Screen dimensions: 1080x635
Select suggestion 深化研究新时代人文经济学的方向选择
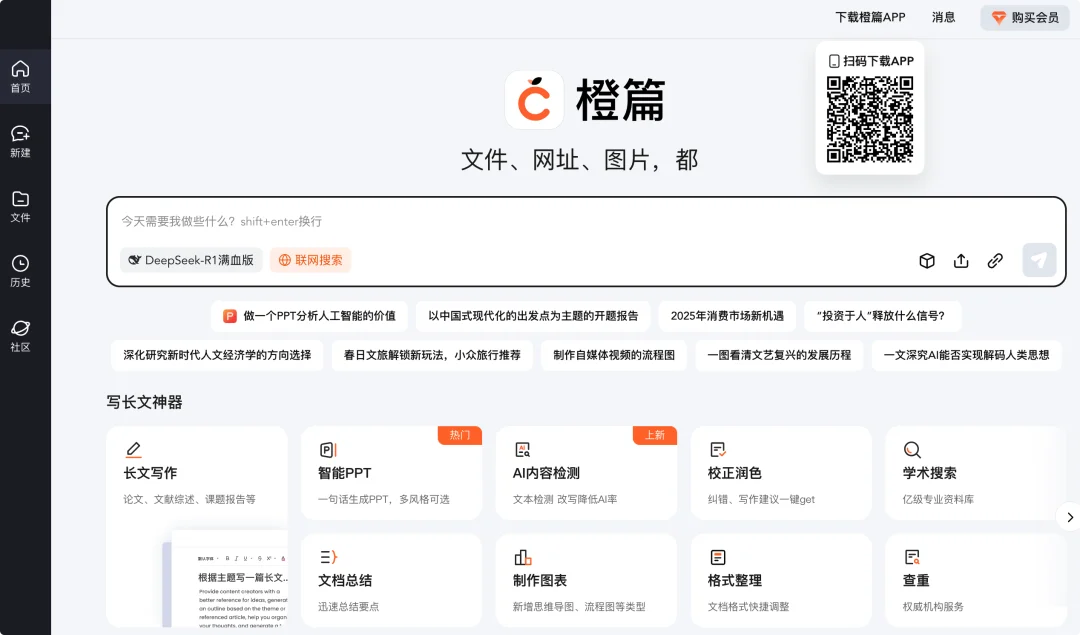tap(217, 355)
